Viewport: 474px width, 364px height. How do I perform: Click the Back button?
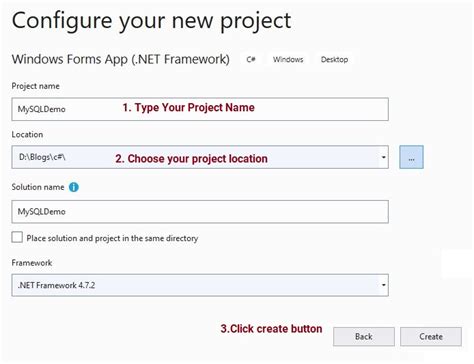[364, 337]
